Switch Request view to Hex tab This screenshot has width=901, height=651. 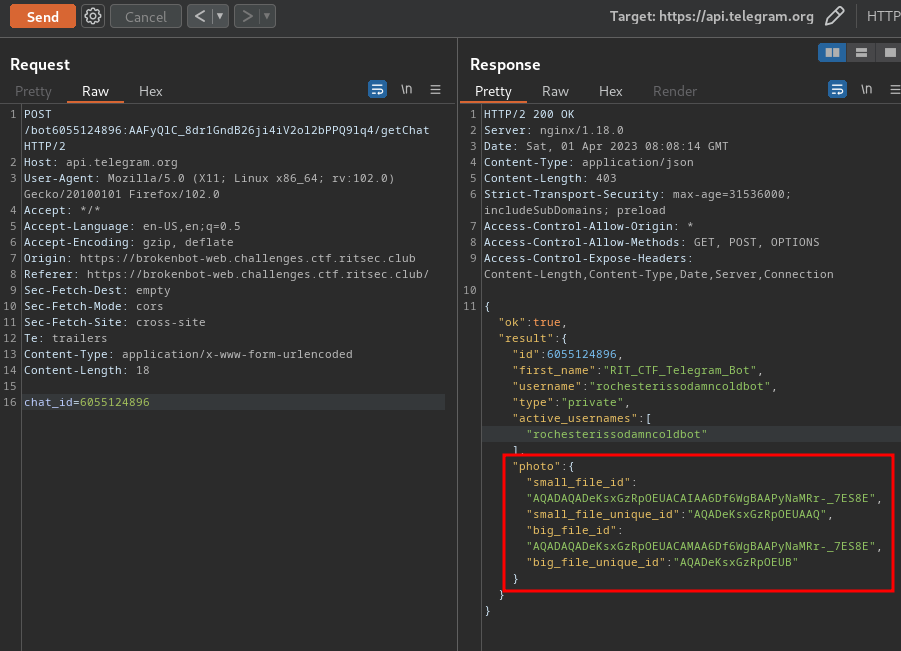click(151, 91)
